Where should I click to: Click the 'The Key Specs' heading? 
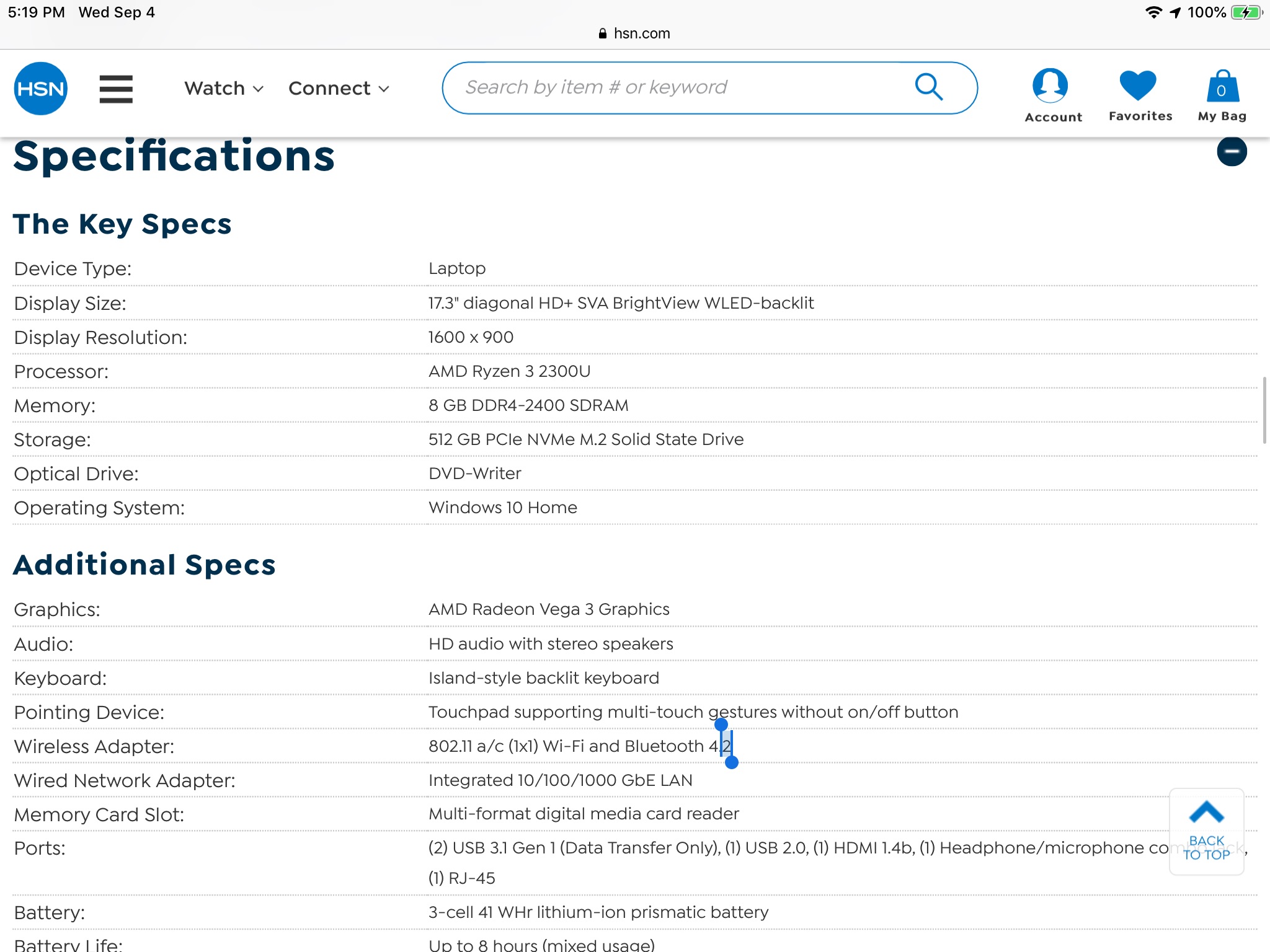pyautogui.click(x=122, y=224)
